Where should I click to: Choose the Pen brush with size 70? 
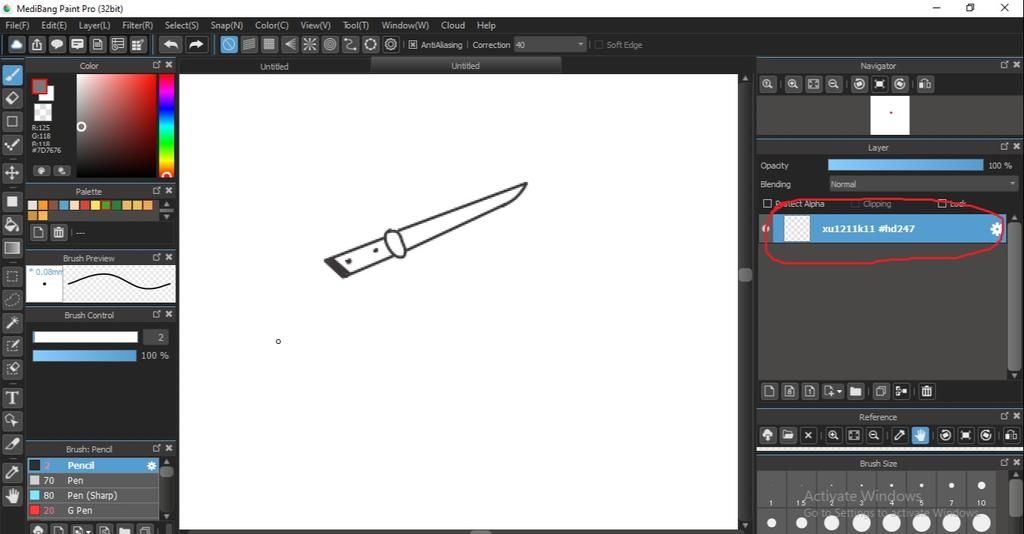click(93, 480)
